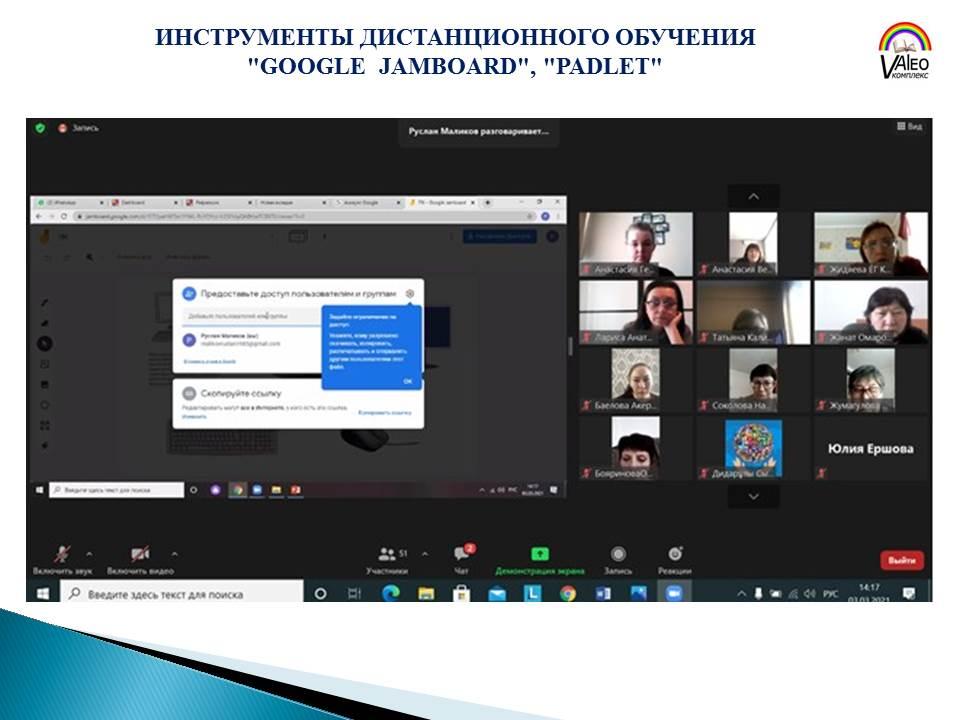960x720 pixels.
Task: Click the Запись record button in Zoom toolbar
Action: tap(618, 560)
